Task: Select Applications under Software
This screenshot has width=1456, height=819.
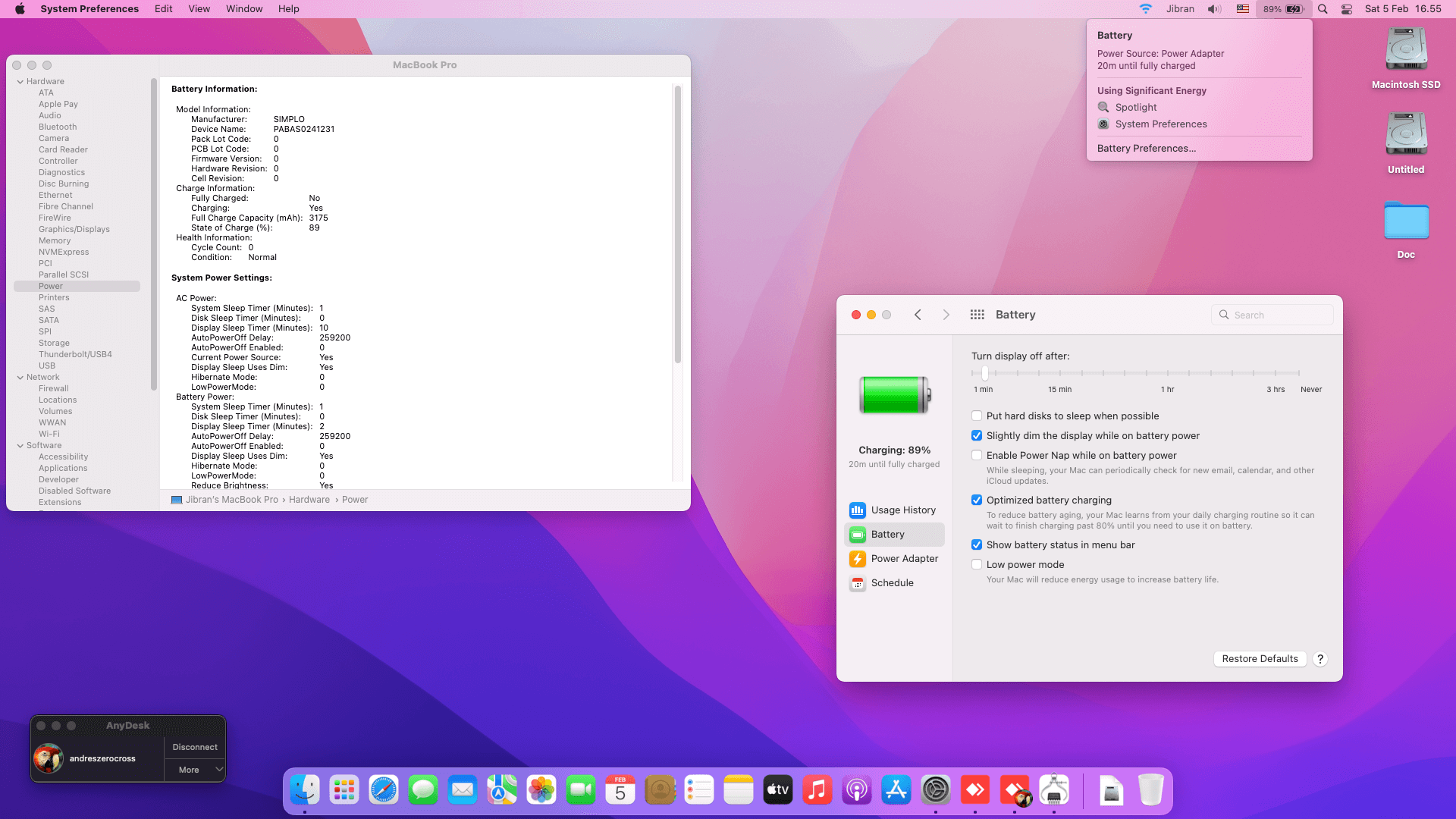Action: point(63,469)
